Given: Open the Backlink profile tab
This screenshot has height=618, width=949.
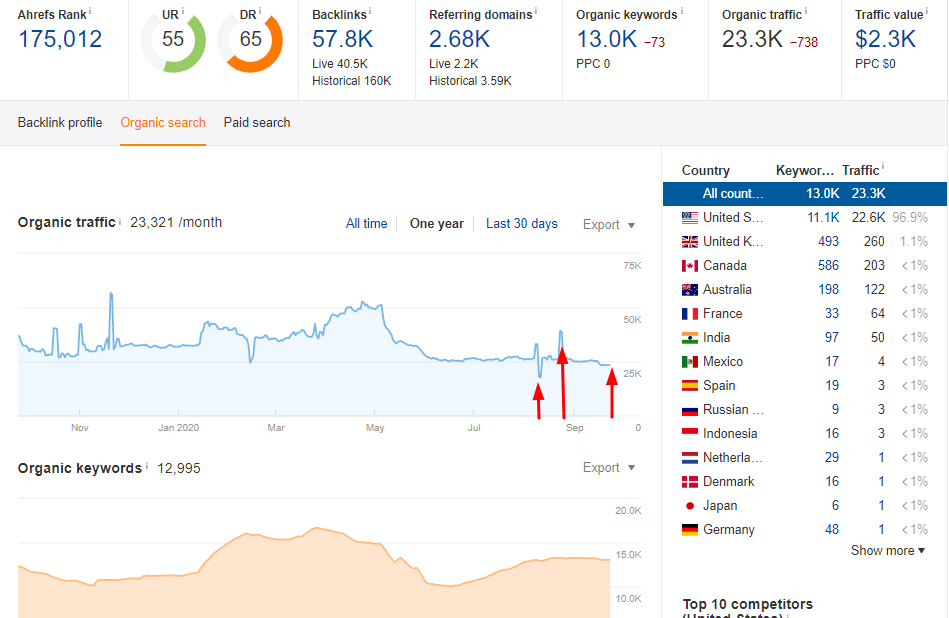Looking at the screenshot, I should [60, 122].
